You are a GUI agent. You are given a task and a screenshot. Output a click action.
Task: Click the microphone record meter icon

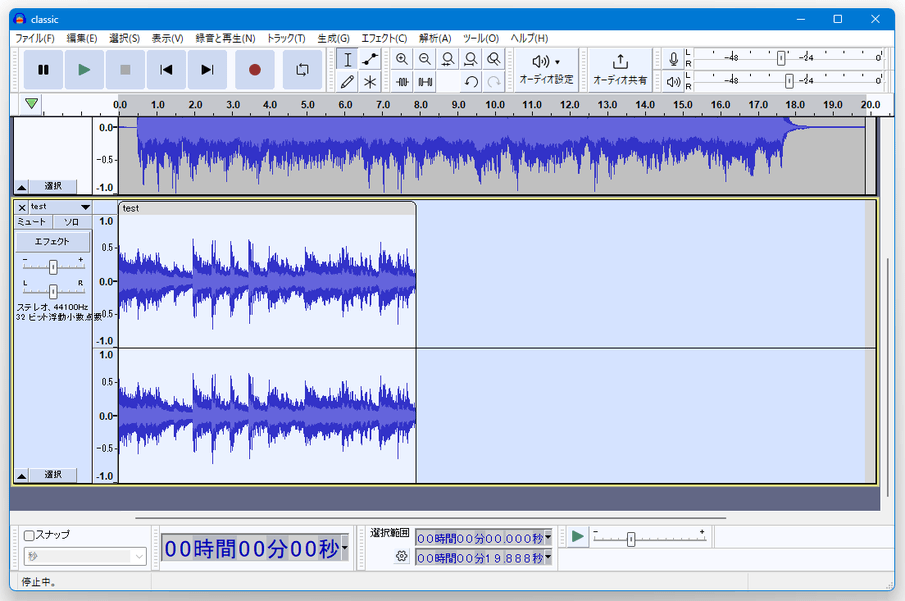[x=673, y=59]
